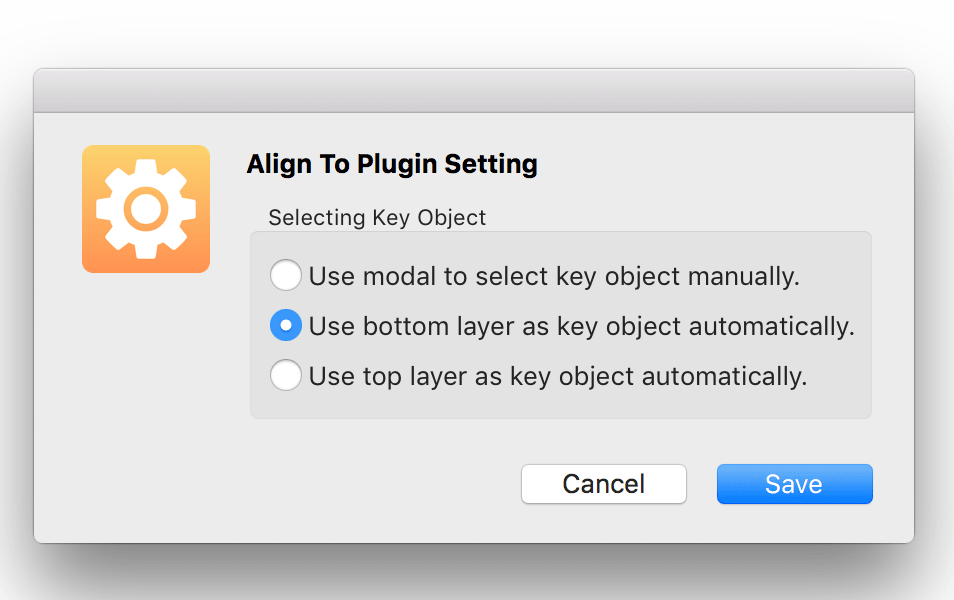Click the 'Align To Plugin Setting' title
The height and width of the screenshot is (600, 954).
[392, 164]
